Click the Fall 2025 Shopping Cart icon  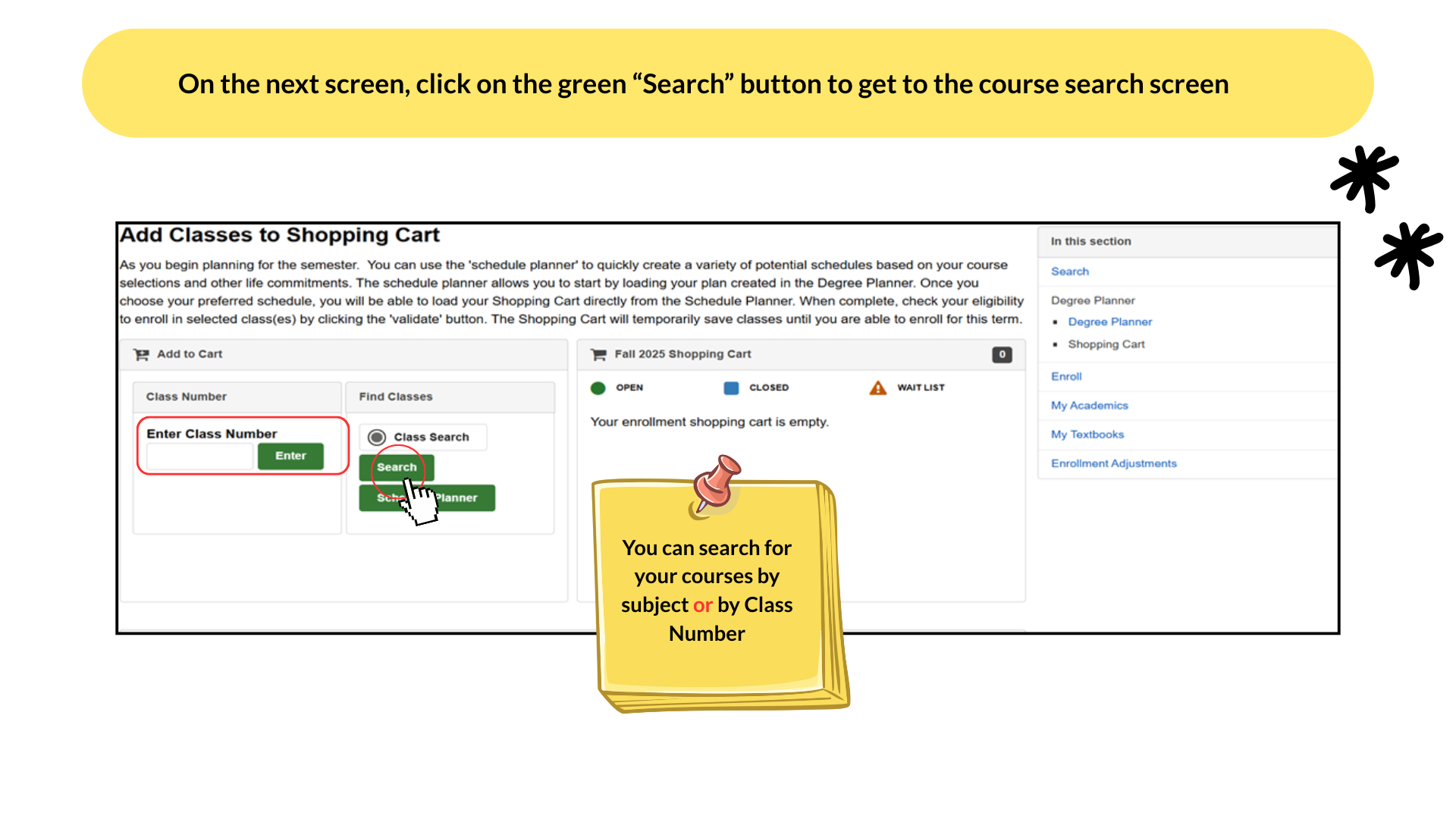click(x=598, y=354)
